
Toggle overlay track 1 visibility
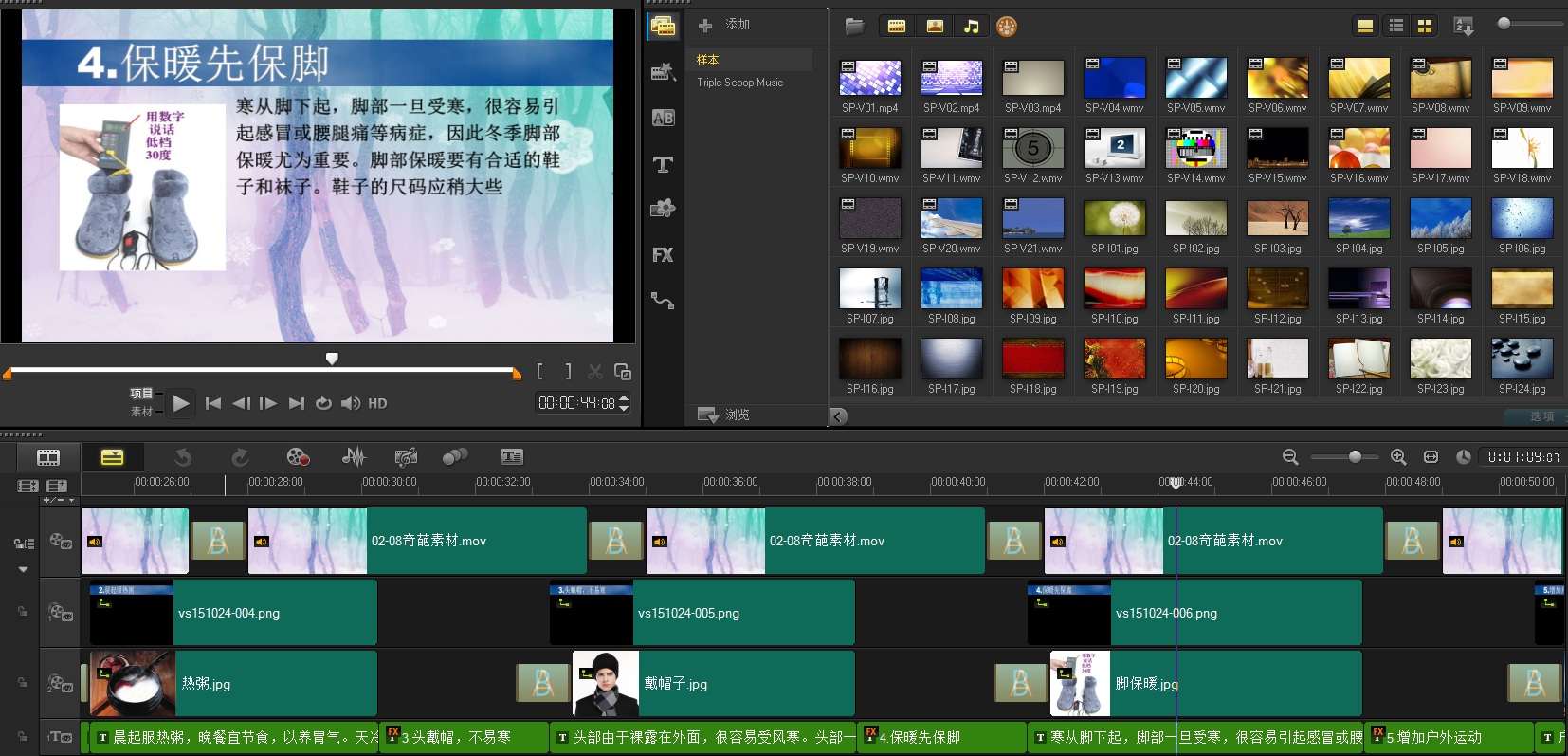(x=61, y=613)
